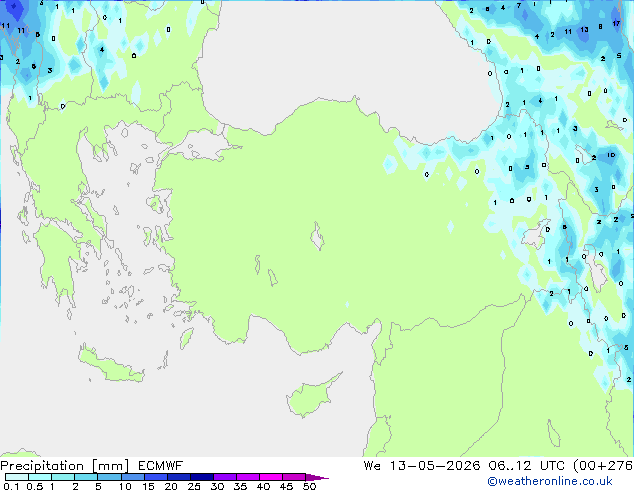The width and height of the screenshot is (634, 490).
Task: Click the 'We 13-05-2026' date text
Action: click(x=422, y=466)
